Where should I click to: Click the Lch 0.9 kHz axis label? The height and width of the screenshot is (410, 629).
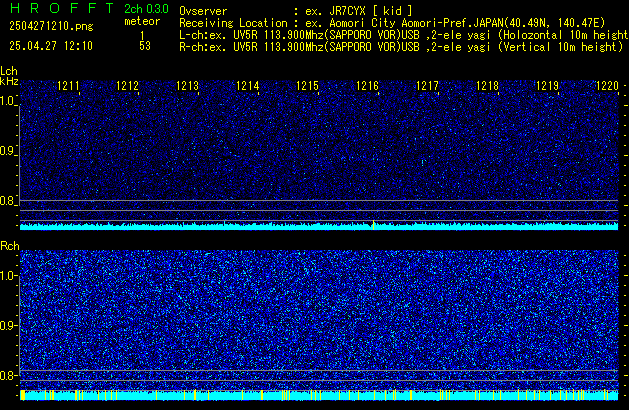coord(7,151)
